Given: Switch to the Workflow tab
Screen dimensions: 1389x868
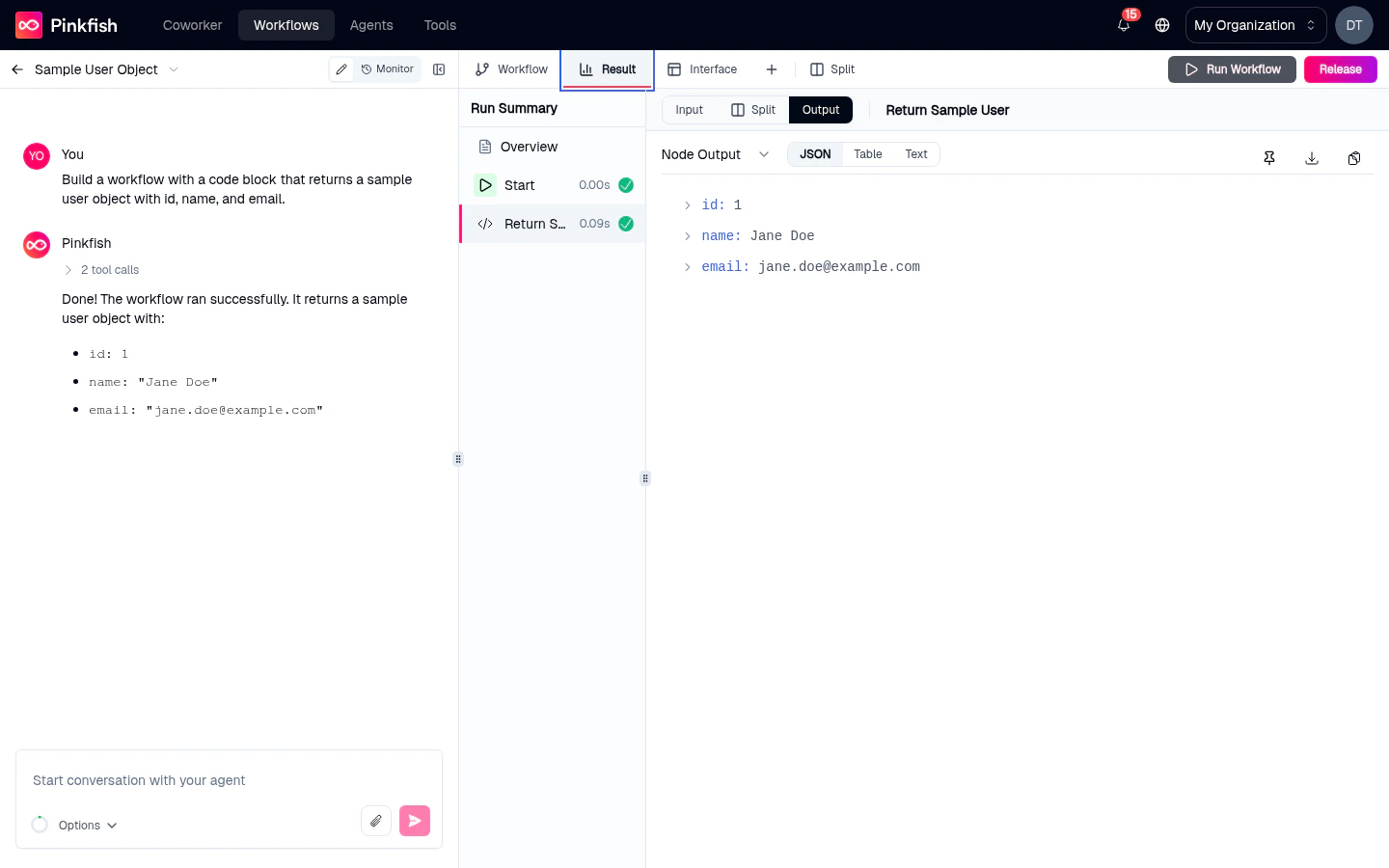Looking at the screenshot, I should tap(510, 69).
